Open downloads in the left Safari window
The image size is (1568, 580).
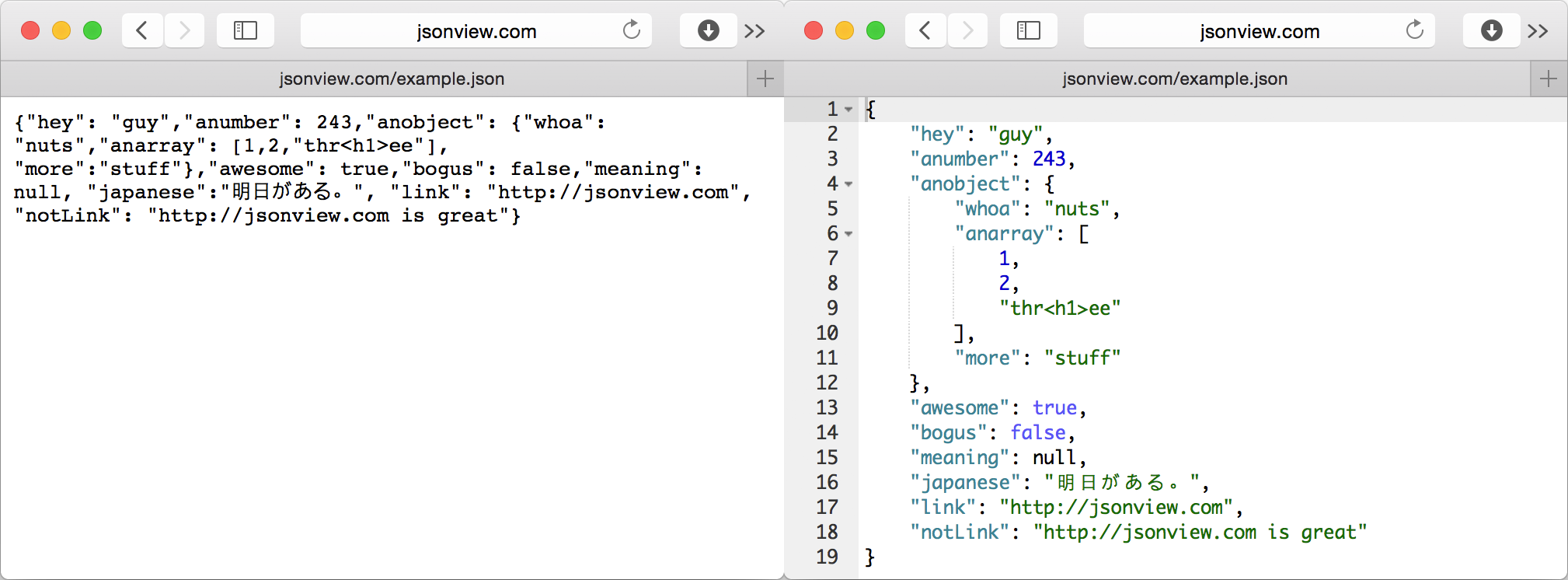pos(708,31)
